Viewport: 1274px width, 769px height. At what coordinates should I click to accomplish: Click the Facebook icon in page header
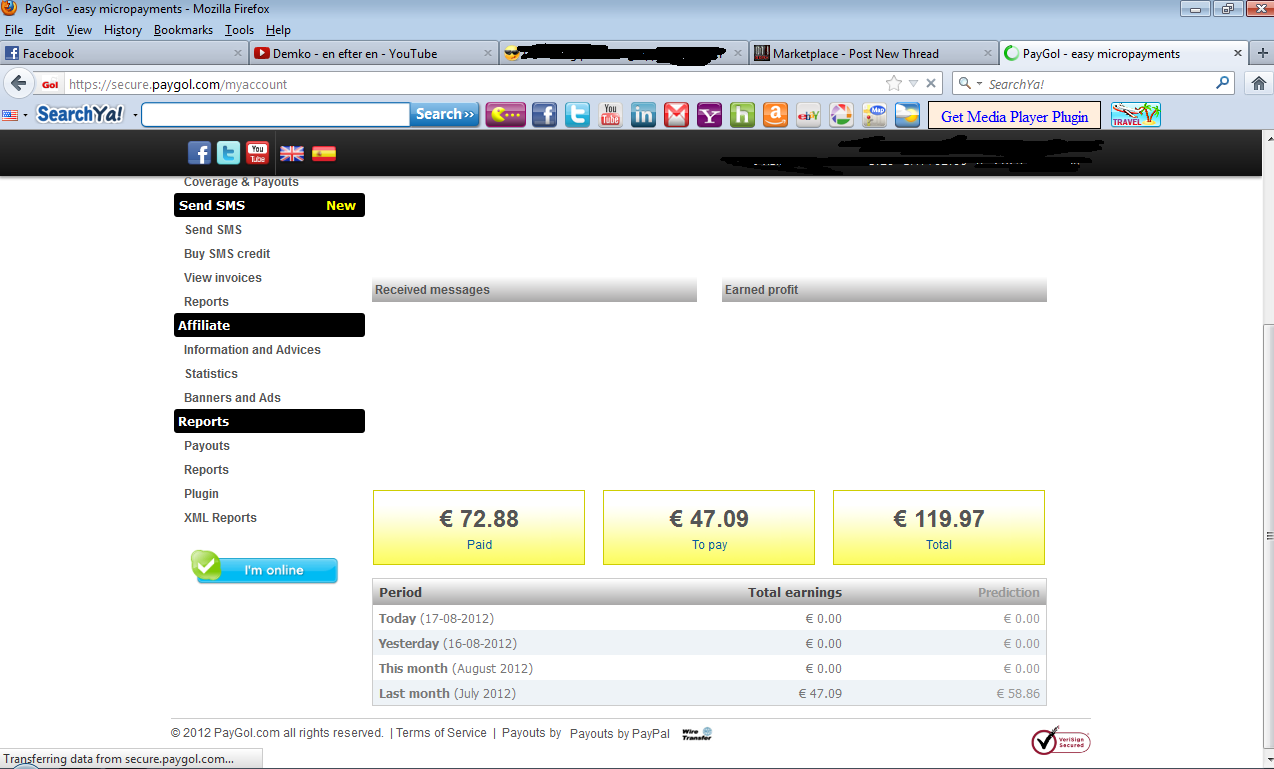pyautogui.click(x=200, y=153)
